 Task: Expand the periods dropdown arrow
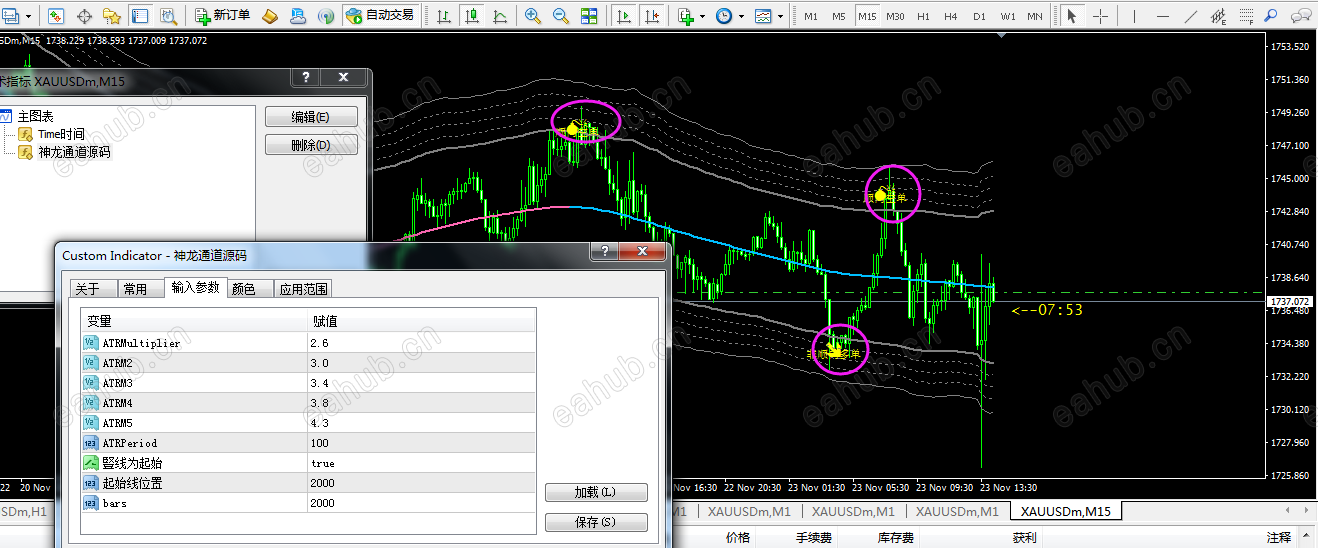[741, 16]
